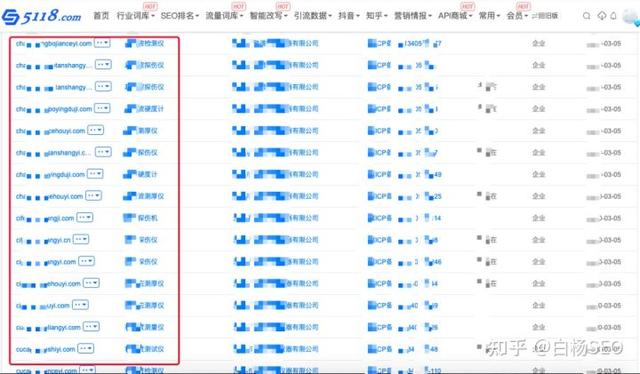Click the user avatar icon
Image resolution: width=640 pixels, height=374 pixels.
point(631,17)
